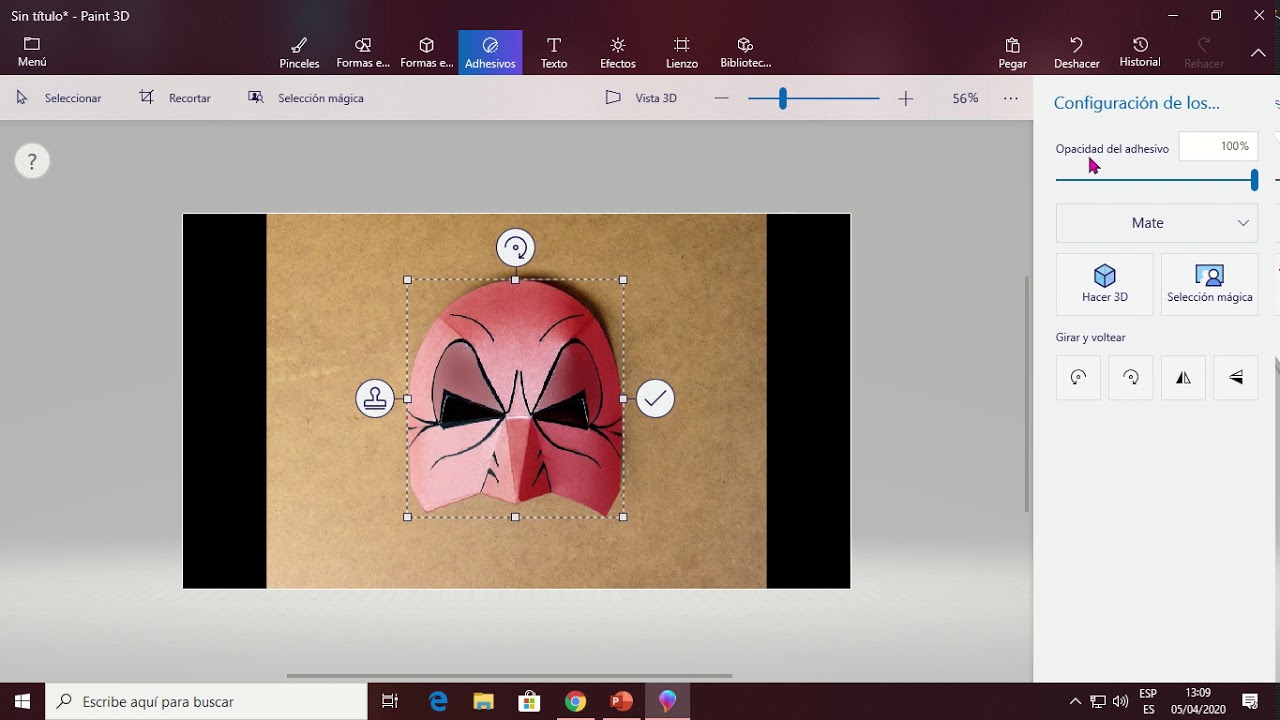Open the Menú folder button
The image size is (1280, 720).
[32, 52]
